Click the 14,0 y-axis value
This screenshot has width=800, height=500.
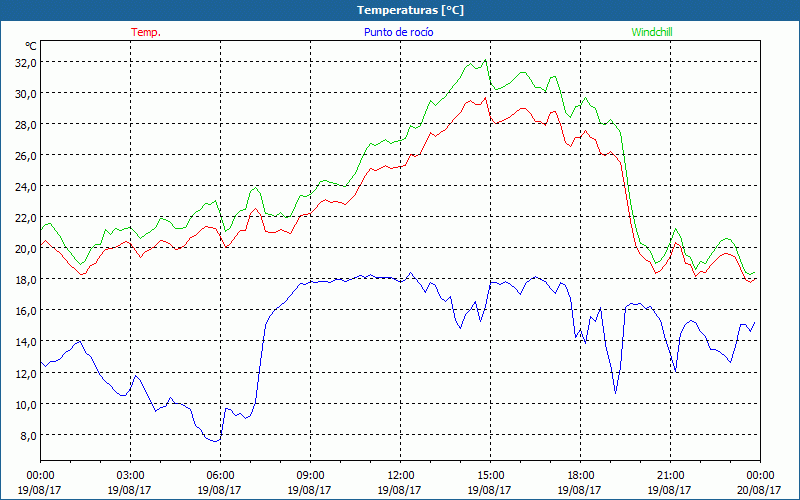point(26,342)
